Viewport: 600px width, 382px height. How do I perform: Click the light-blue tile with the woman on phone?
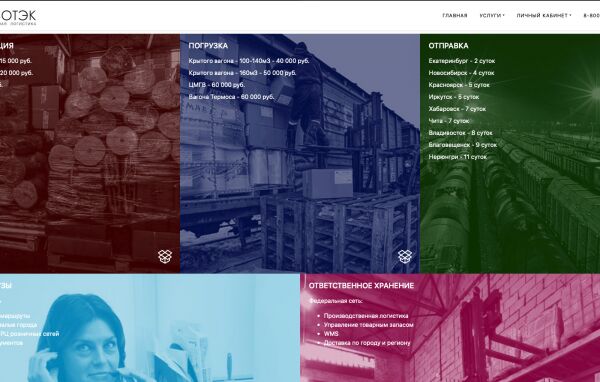click(150, 328)
